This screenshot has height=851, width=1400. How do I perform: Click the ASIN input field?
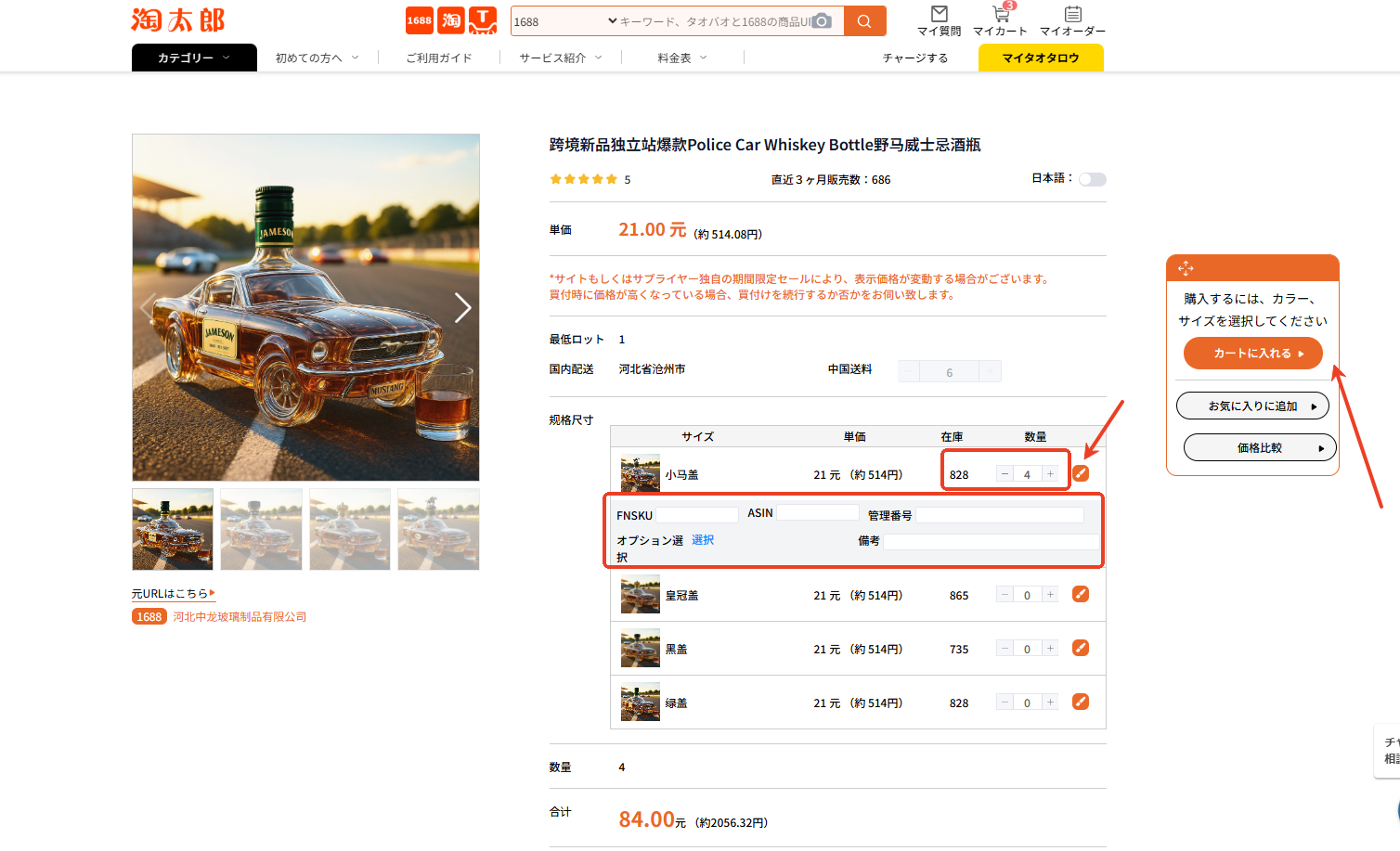tap(818, 512)
